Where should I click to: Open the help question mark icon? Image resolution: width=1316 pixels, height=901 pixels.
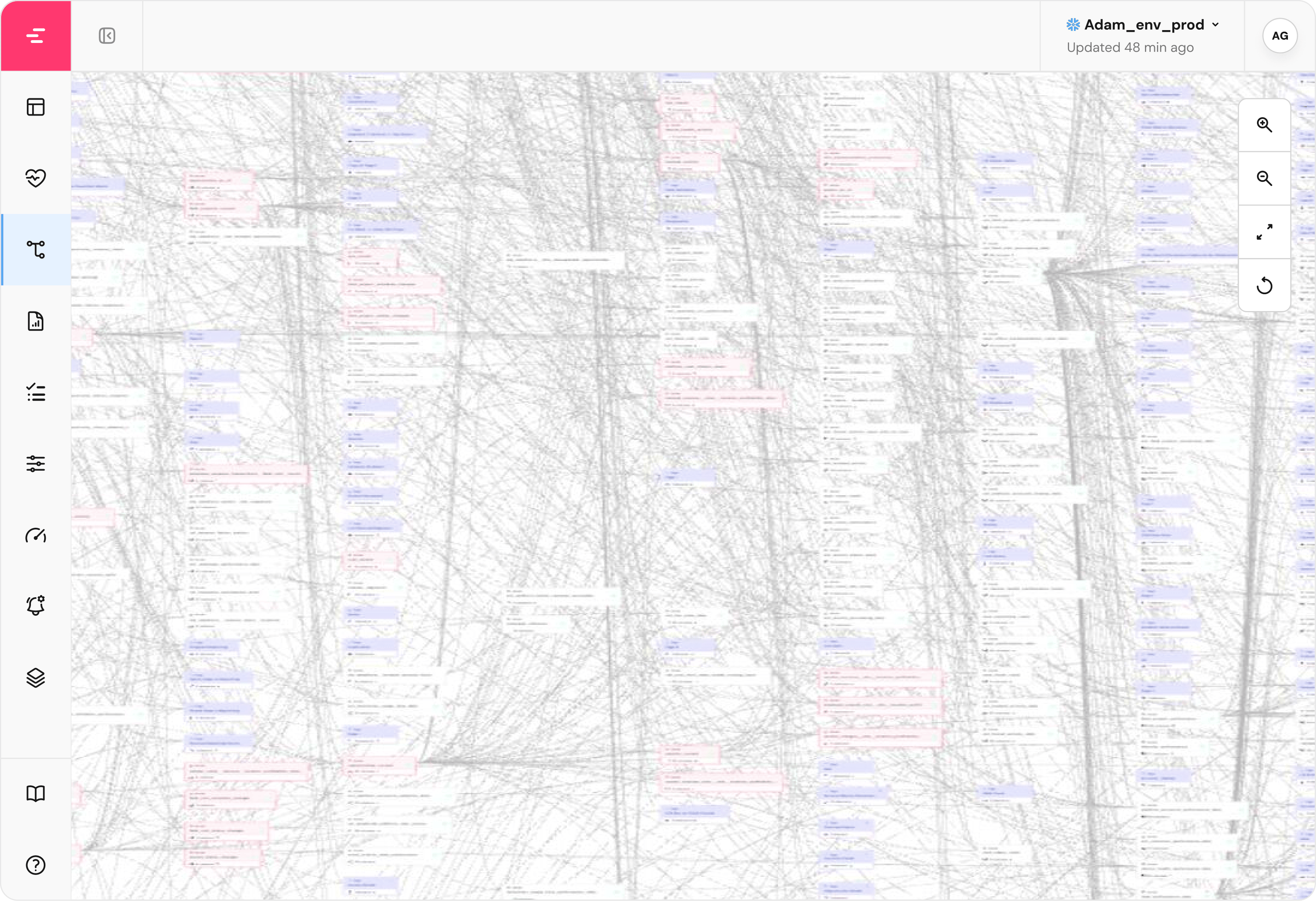tap(36, 865)
